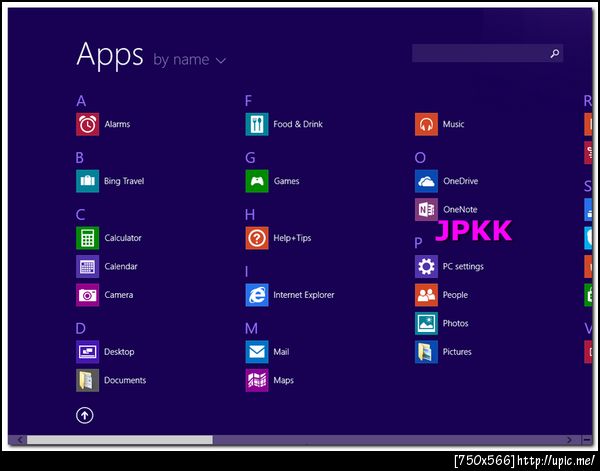Expand the 'by name' sort dropdown
600x471 pixels.
click(x=190, y=60)
